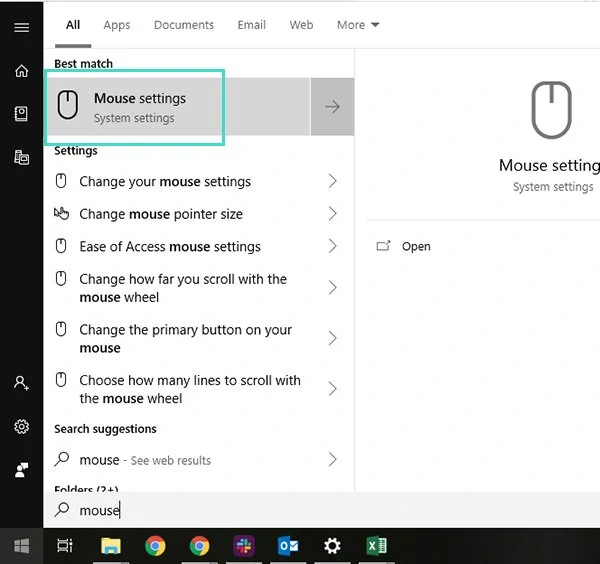
Task: Select the All tab
Action: 73,25
